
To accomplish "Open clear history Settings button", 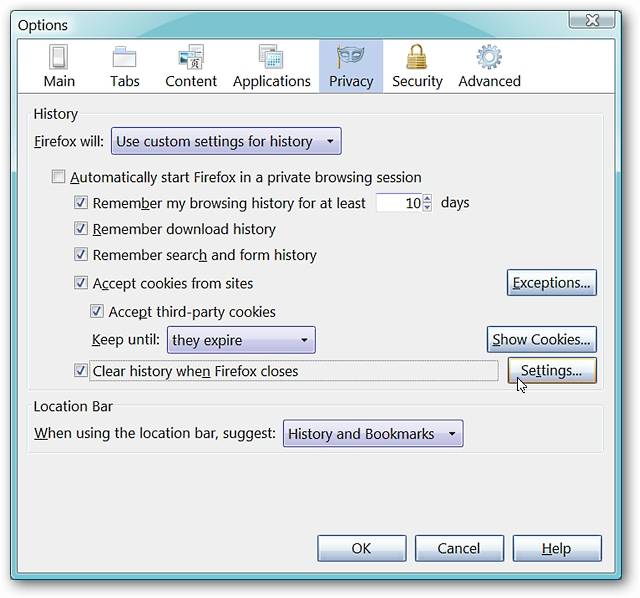I will [x=552, y=371].
